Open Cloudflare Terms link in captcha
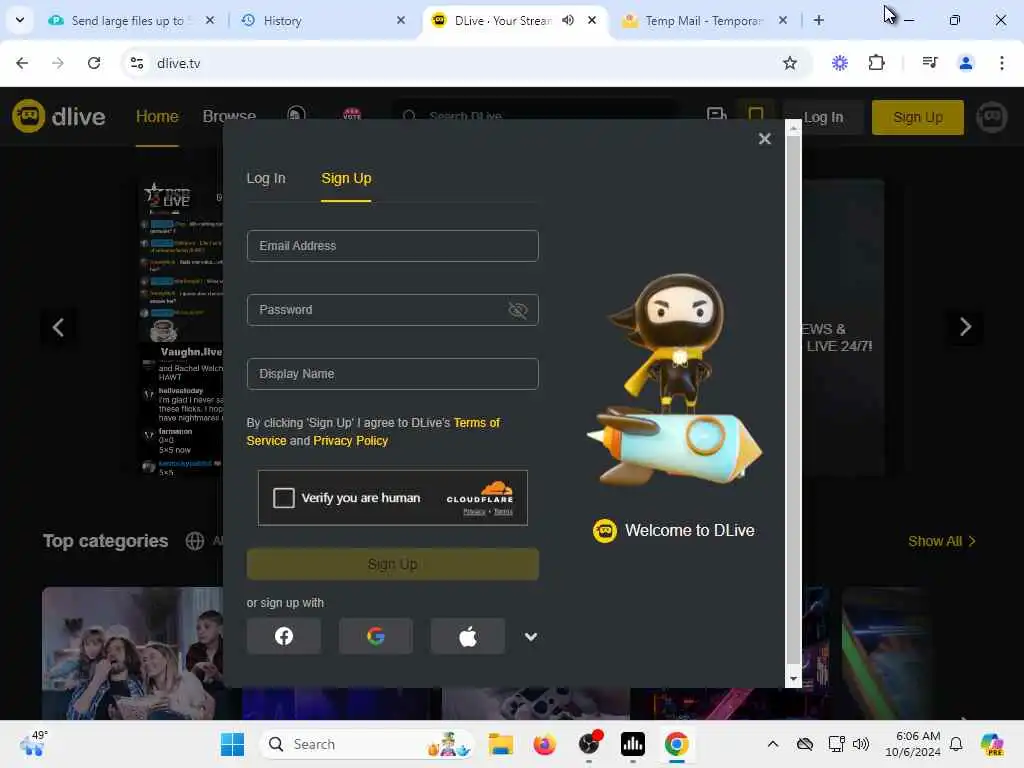Image resolution: width=1024 pixels, height=768 pixels. (503, 512)
